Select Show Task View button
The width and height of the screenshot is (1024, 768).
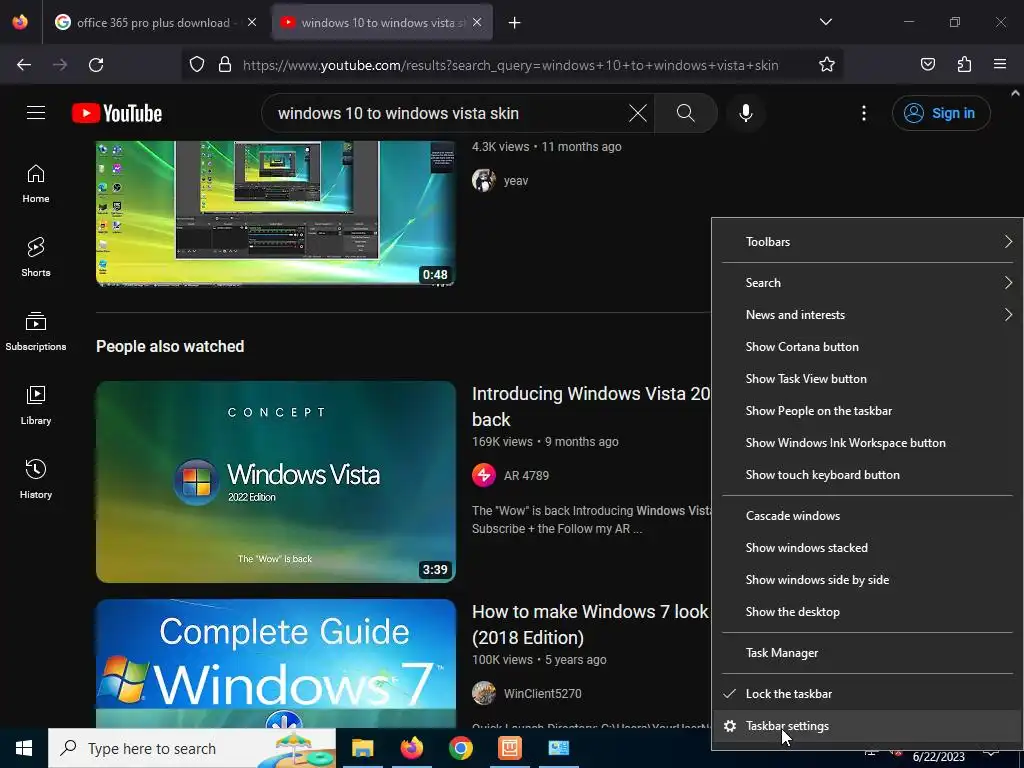[x=867, y=379]
